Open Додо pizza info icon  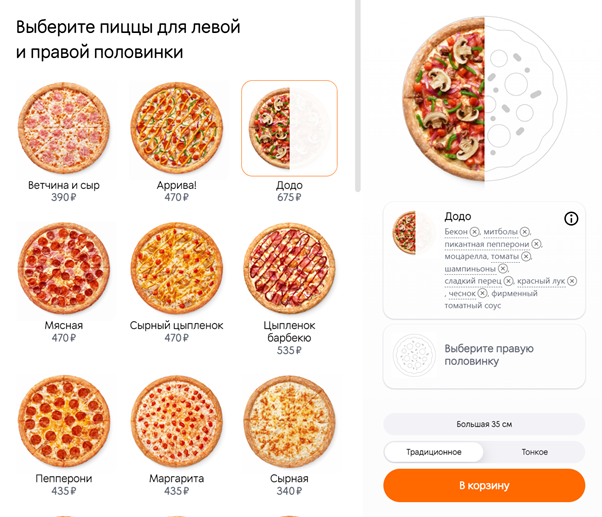[x=571, y=218]
